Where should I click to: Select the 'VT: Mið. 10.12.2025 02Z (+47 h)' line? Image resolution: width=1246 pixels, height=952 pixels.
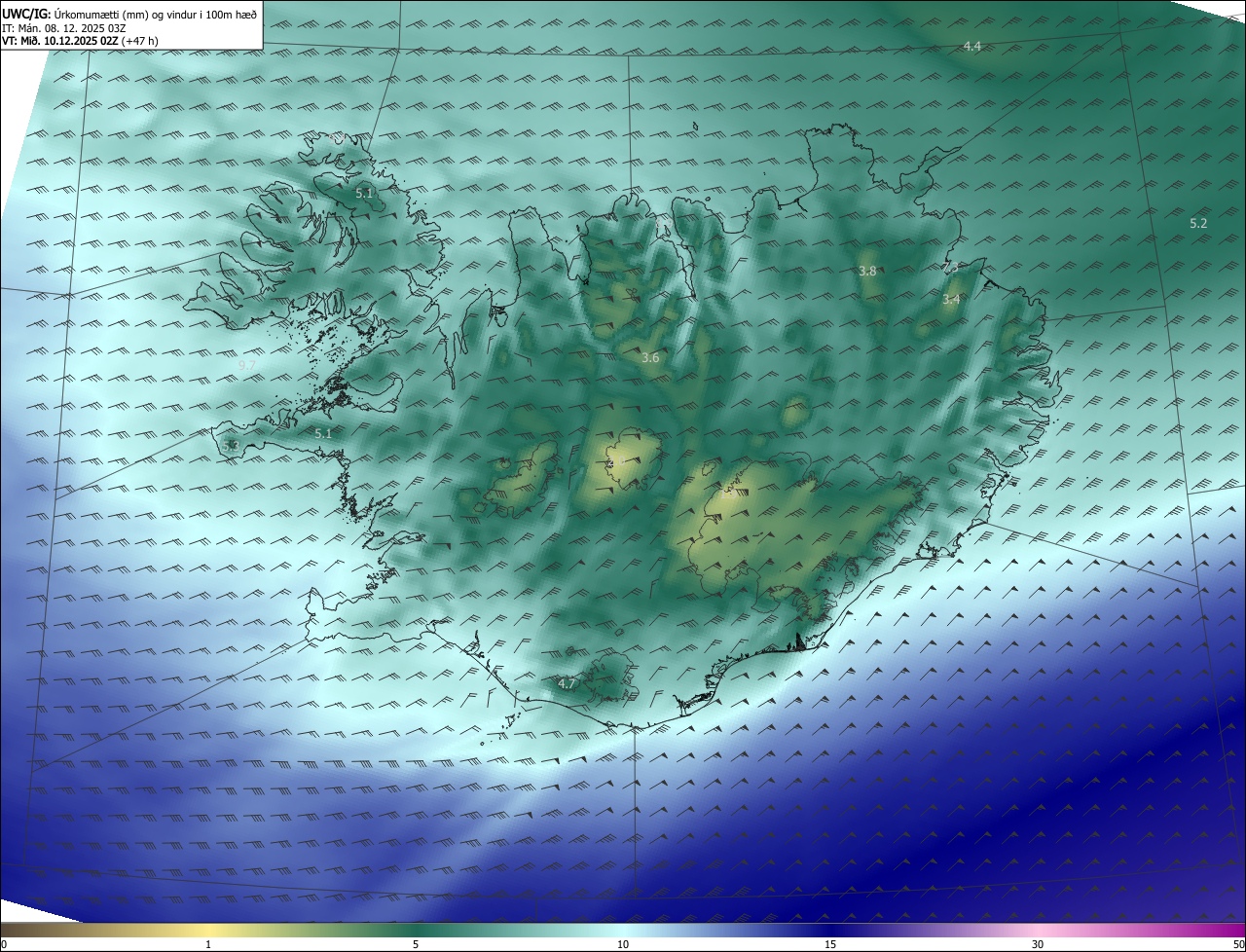tap(81, 41)
